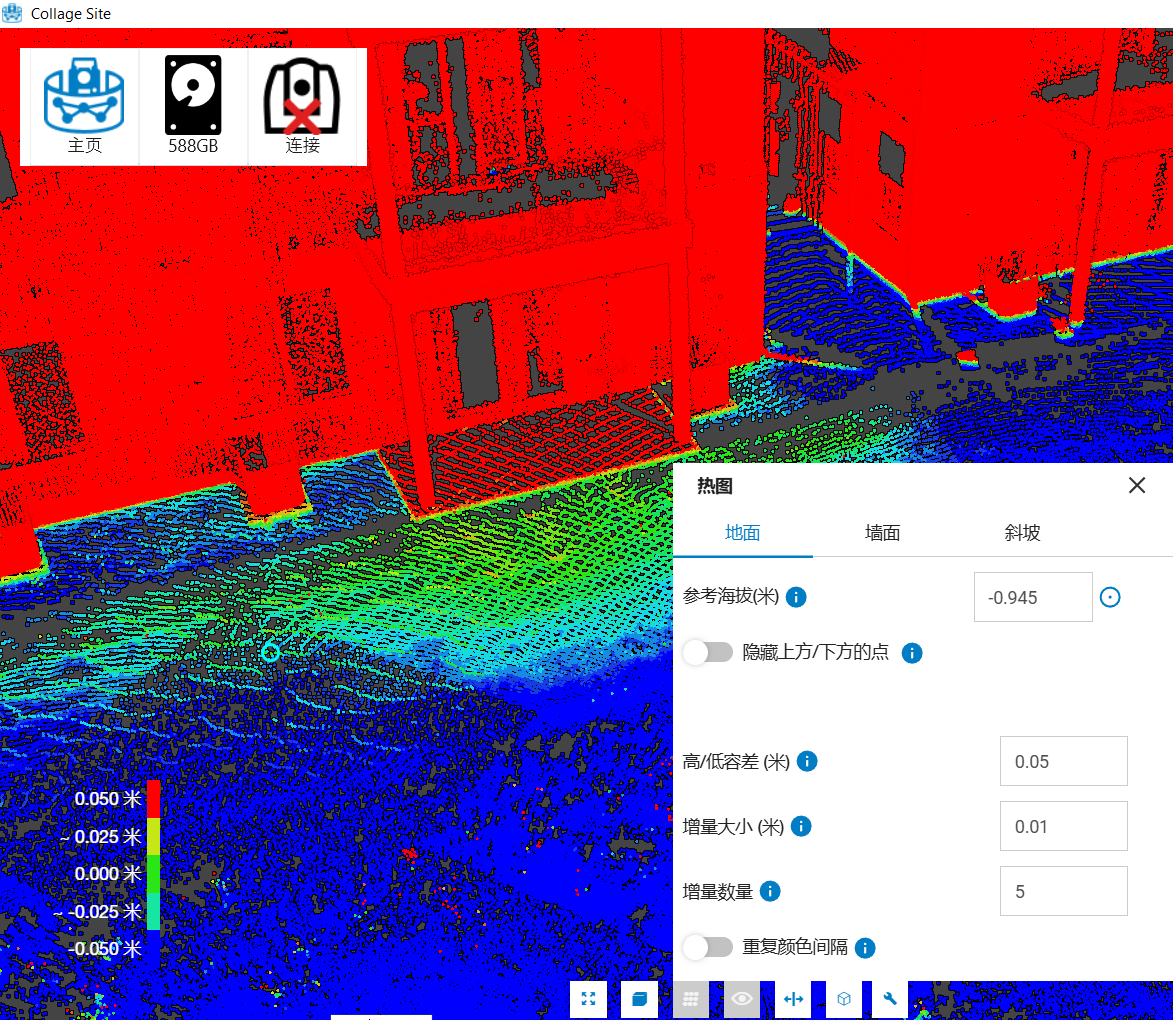
Task: Click the solid blue cube icon
Action: pyautogui.click(x=639, y=999)
